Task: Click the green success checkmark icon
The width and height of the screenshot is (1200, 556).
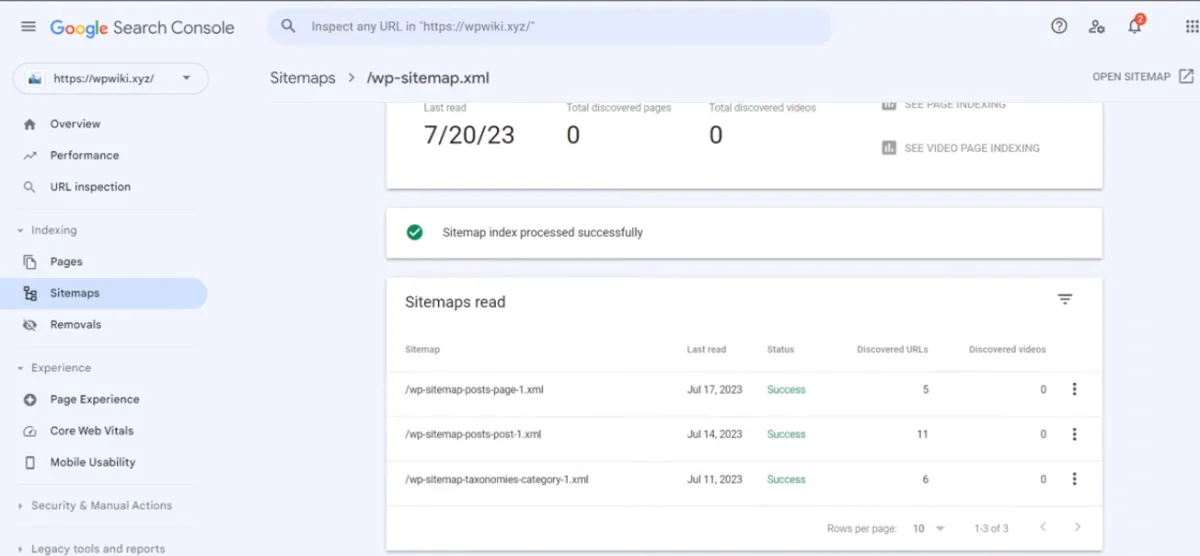Action: tap(414, 232)
